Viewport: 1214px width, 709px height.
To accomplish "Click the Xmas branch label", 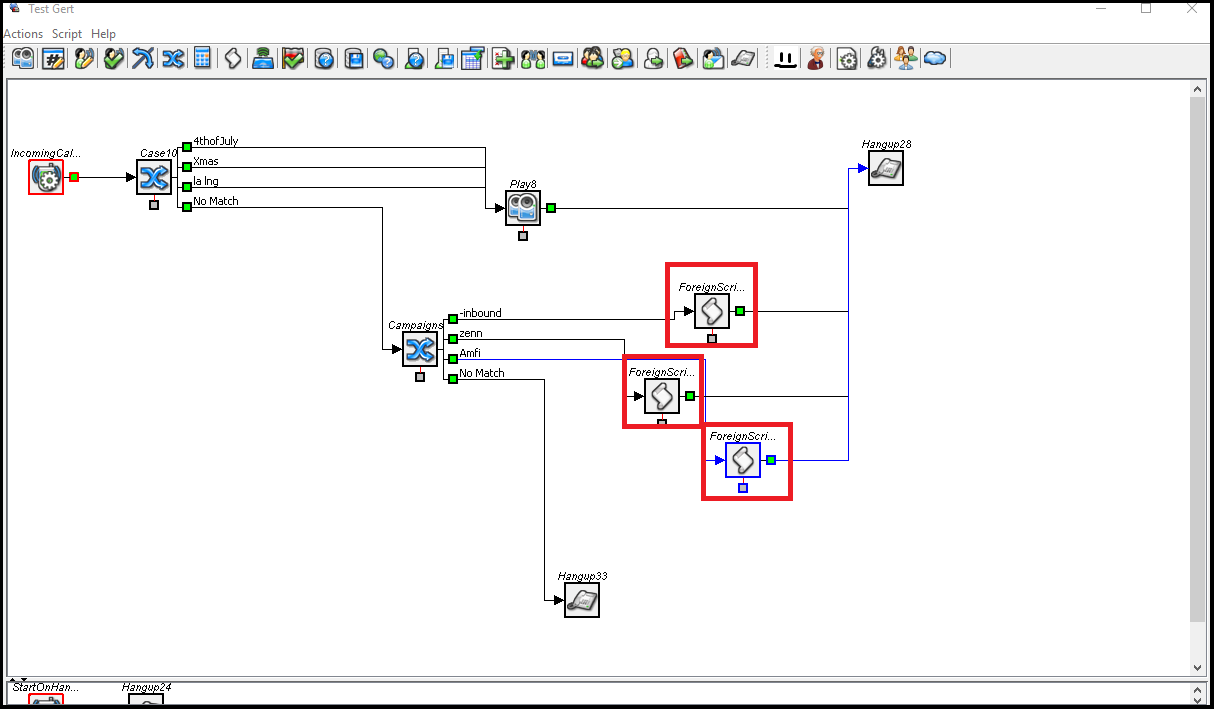I will tap(205, 161).
